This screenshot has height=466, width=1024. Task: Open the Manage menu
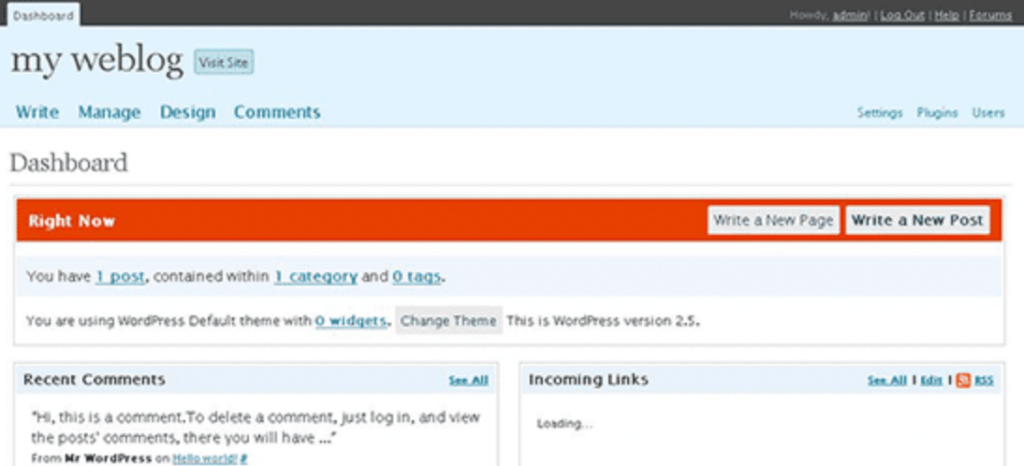(109, 112)
